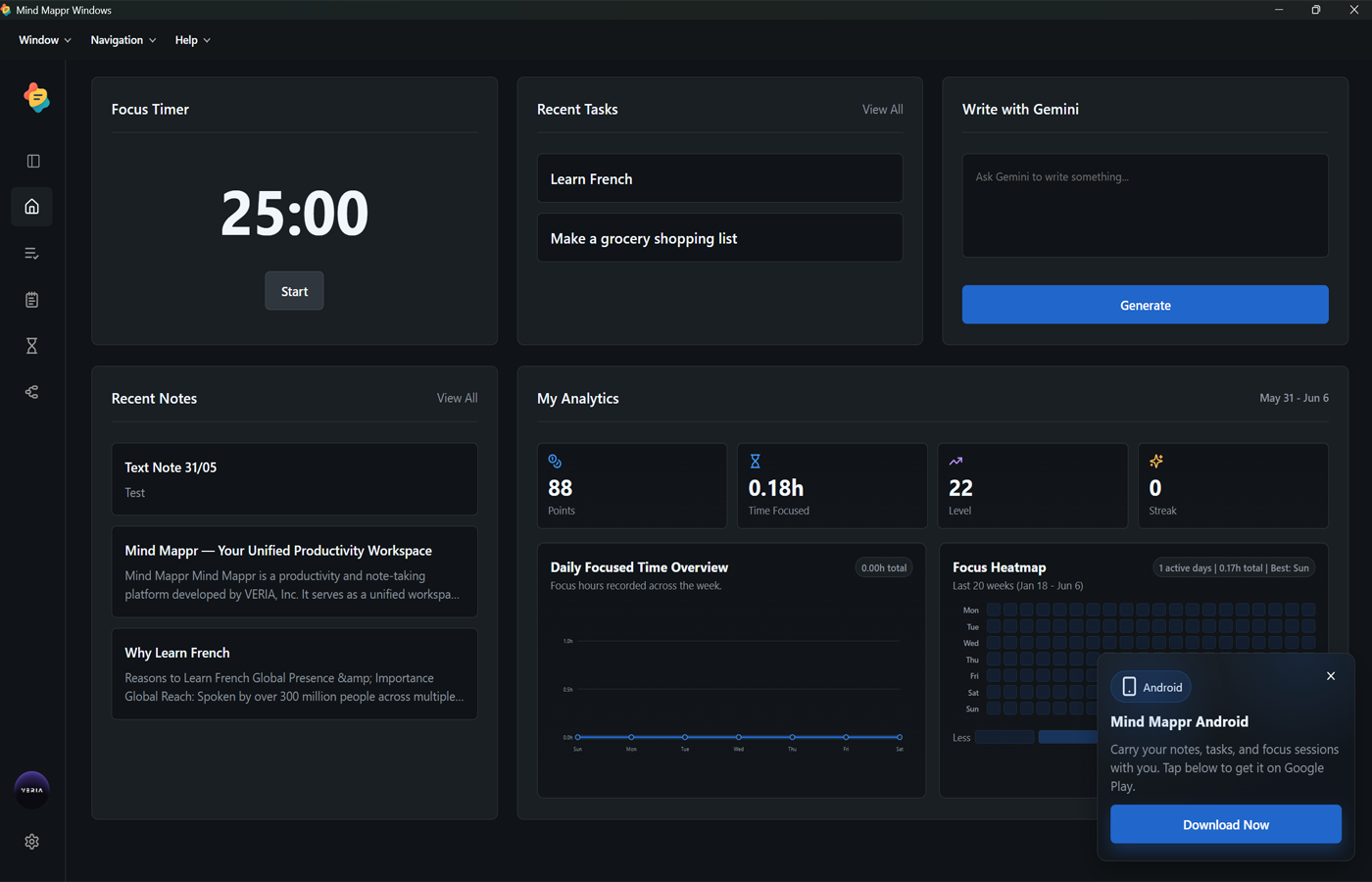Restore down the Mind Mappr window
The height and width of the screenshot is (882, 1372).
point(1316,10)
